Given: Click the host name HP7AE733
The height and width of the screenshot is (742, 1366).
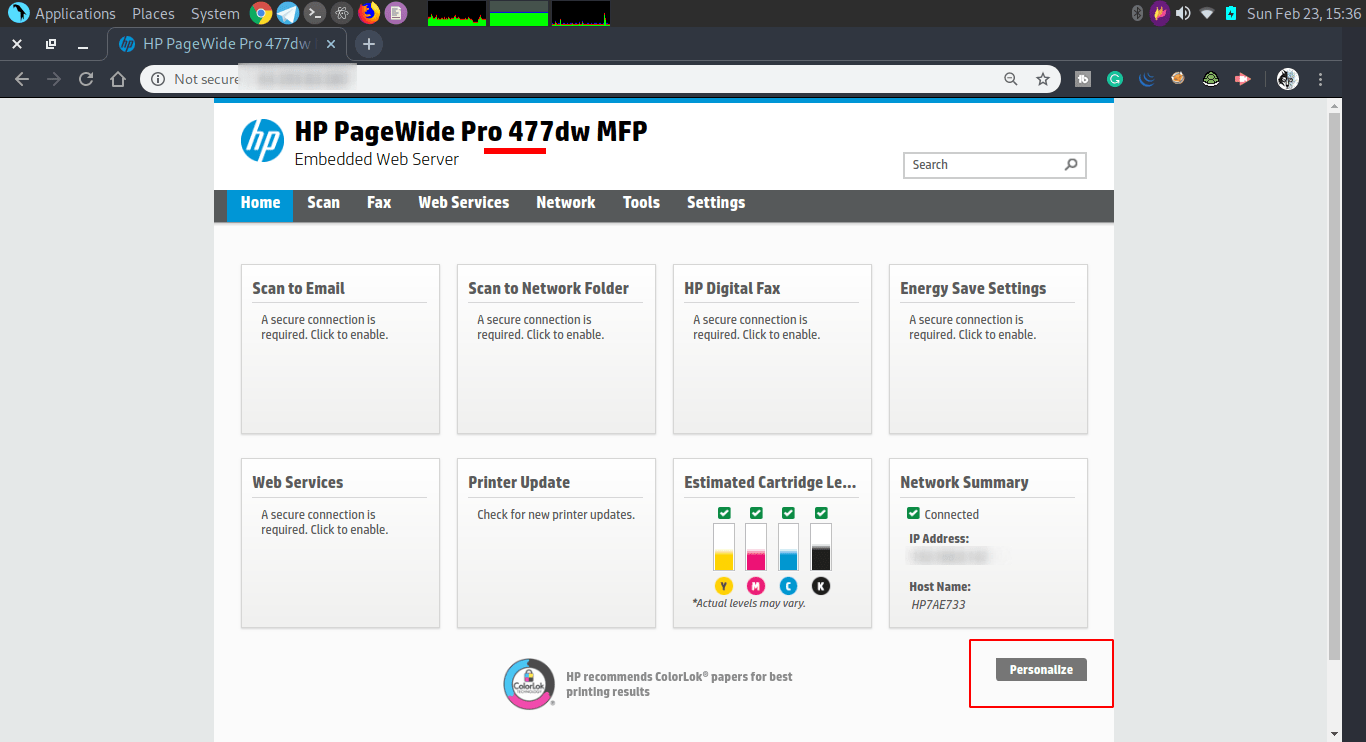Looking at the screenshot, I should (x=938, y=605).
